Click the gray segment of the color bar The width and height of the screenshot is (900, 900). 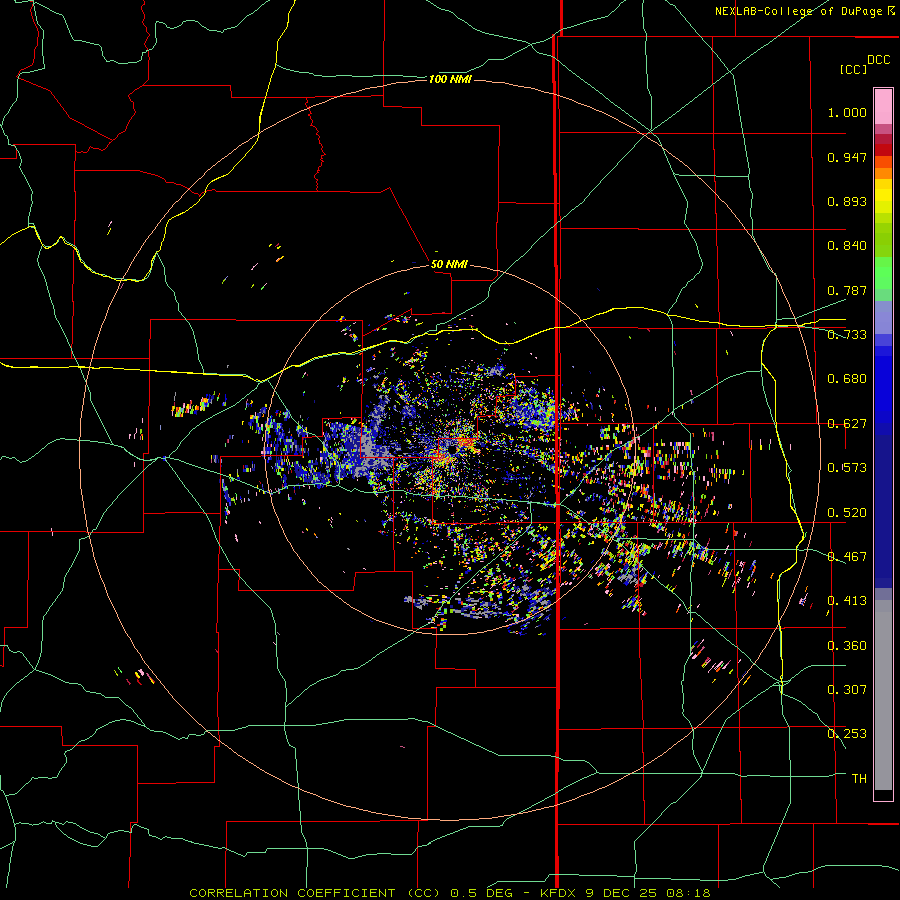coord(883,695)
